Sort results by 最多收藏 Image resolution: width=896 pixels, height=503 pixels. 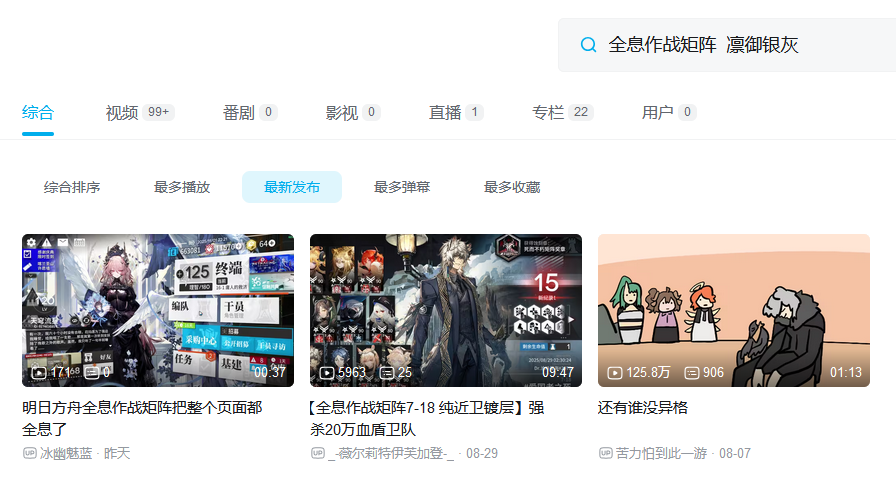pyautogui.click(x=512, y=187)
